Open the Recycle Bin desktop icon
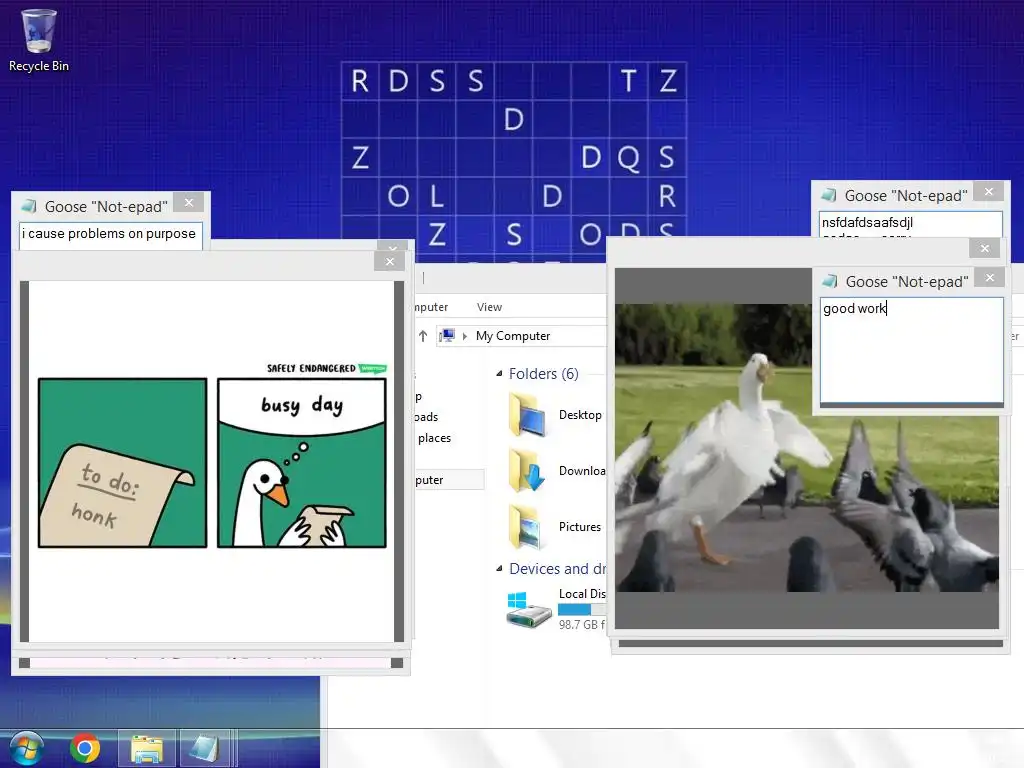 pyautogui.click(x=39, y=31)
